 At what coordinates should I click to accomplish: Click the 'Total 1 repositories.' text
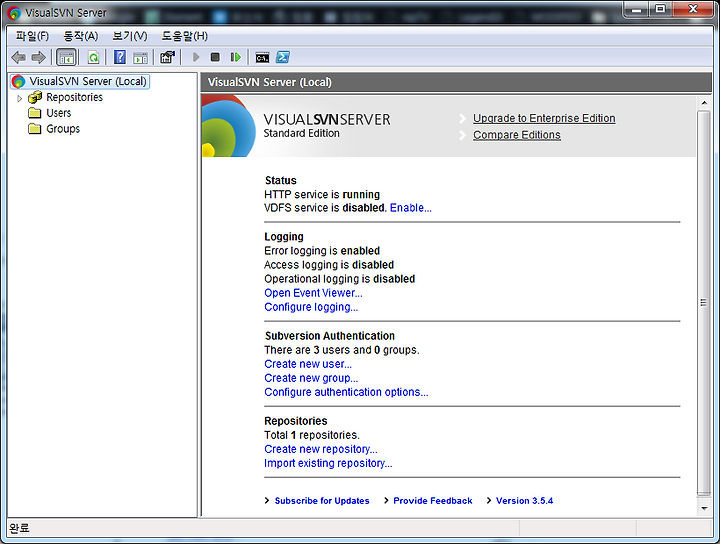[x=312, y=435]
